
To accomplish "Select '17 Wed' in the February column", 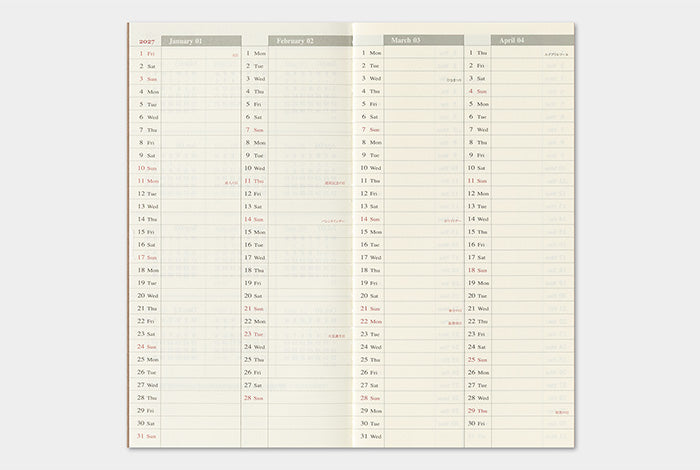I will pos(255,258).
